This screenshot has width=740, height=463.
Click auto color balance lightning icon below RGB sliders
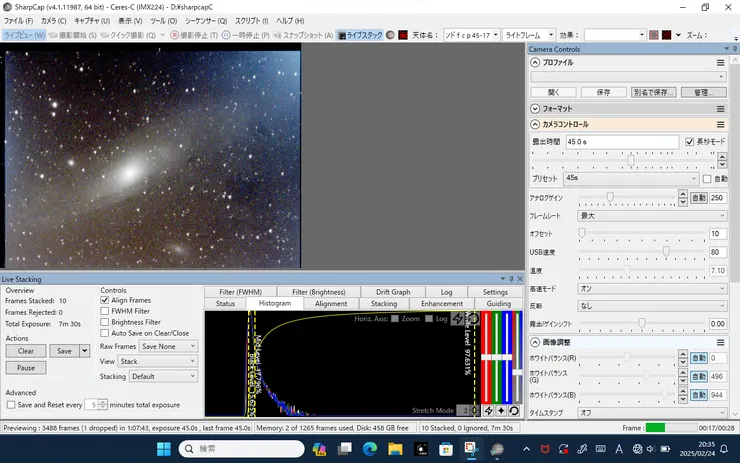[489, 410]
